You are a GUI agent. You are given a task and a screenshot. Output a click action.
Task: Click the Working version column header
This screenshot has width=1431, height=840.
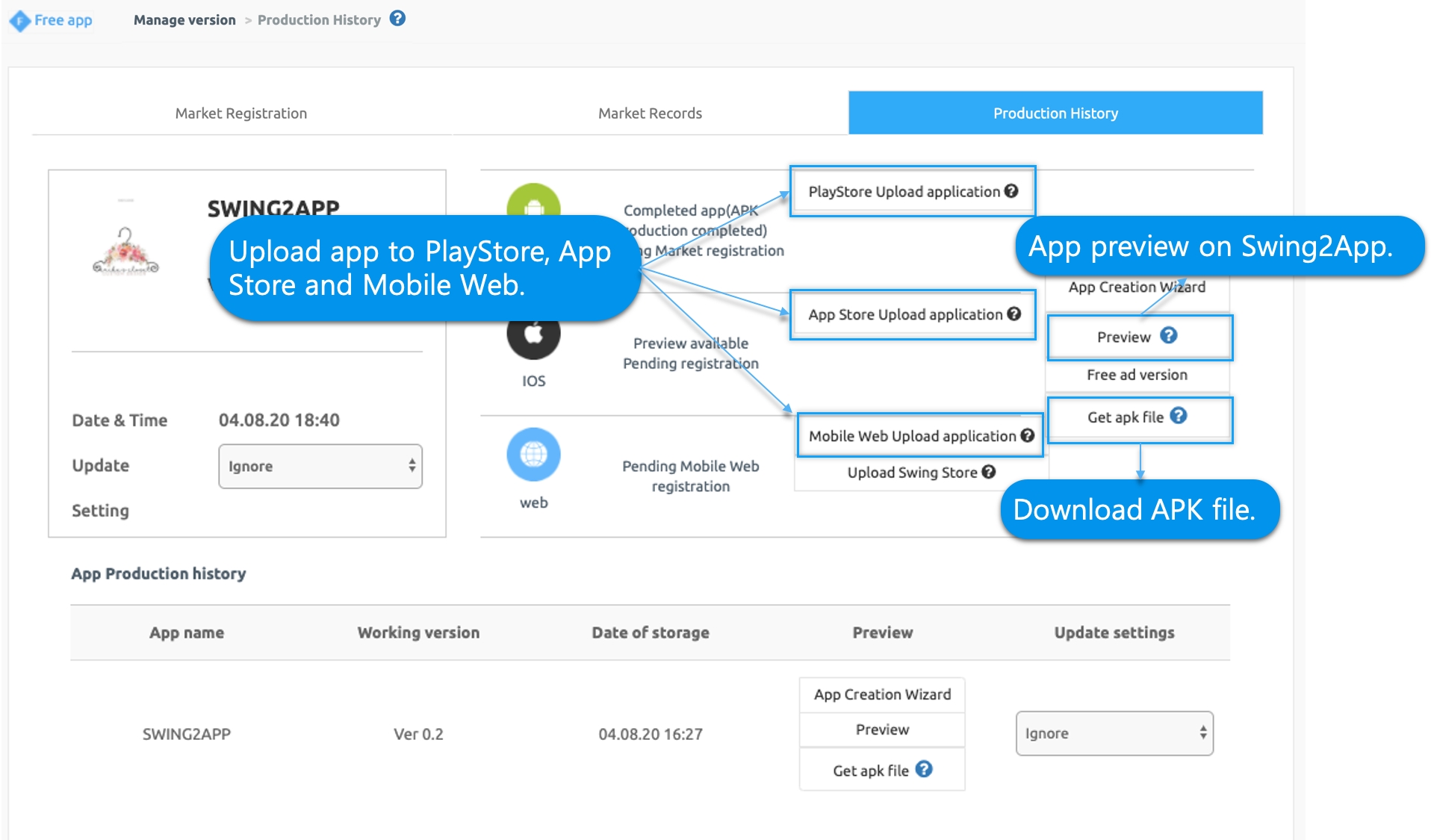(418, 632)
